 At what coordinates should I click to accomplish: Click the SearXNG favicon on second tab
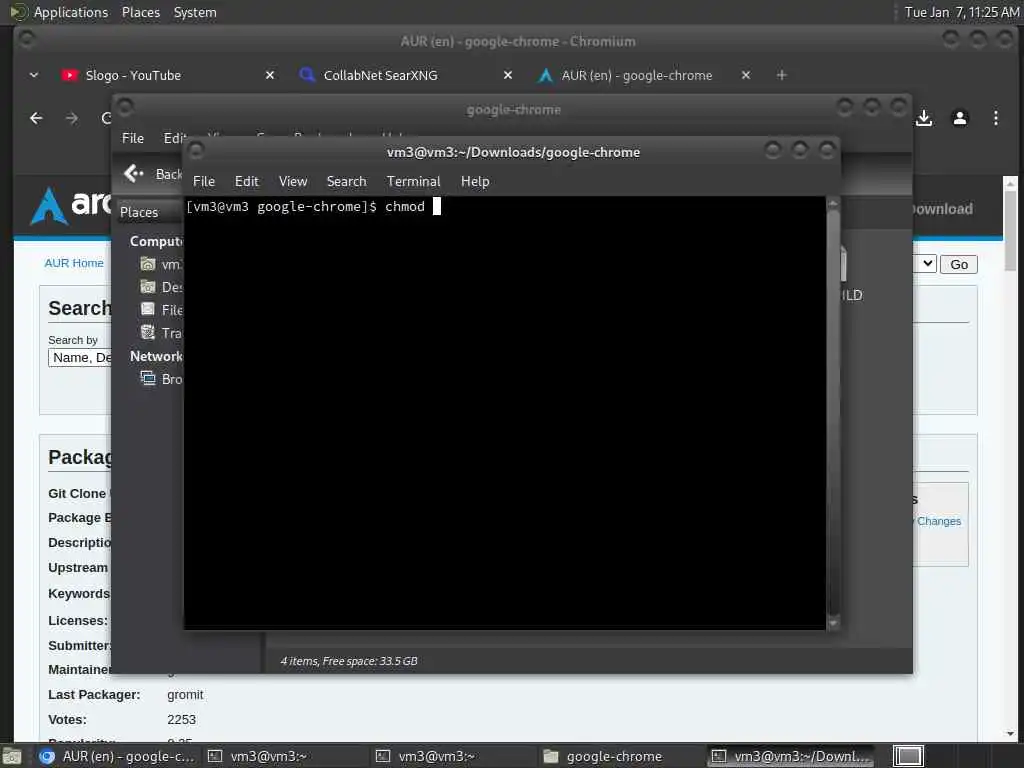[x=307, y=75]
